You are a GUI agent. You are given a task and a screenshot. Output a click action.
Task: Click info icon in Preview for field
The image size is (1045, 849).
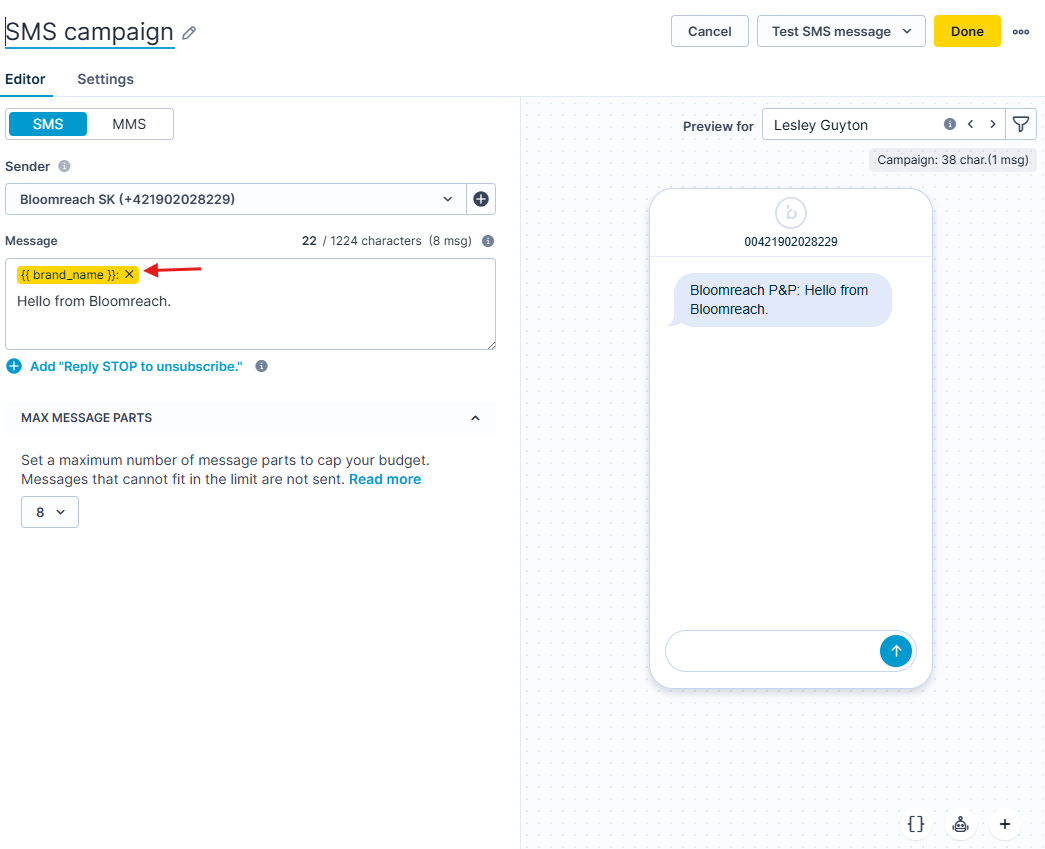[x=950, y=124]
